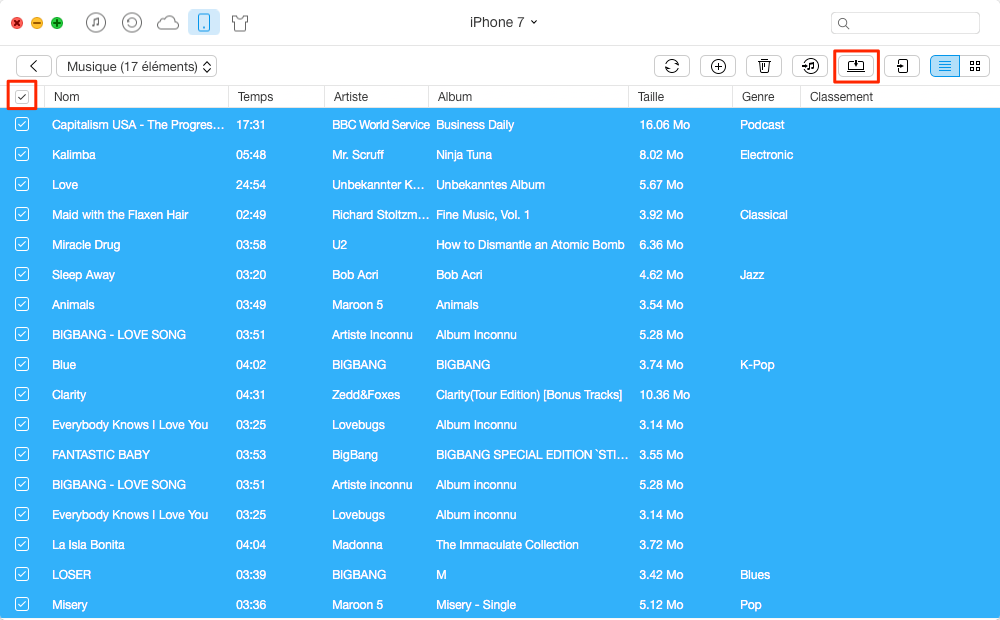Click the genre "K-Pop" in the Blue row
Image resolution: width=1000 pixels, height=620 pixels.
pos(757,365)
